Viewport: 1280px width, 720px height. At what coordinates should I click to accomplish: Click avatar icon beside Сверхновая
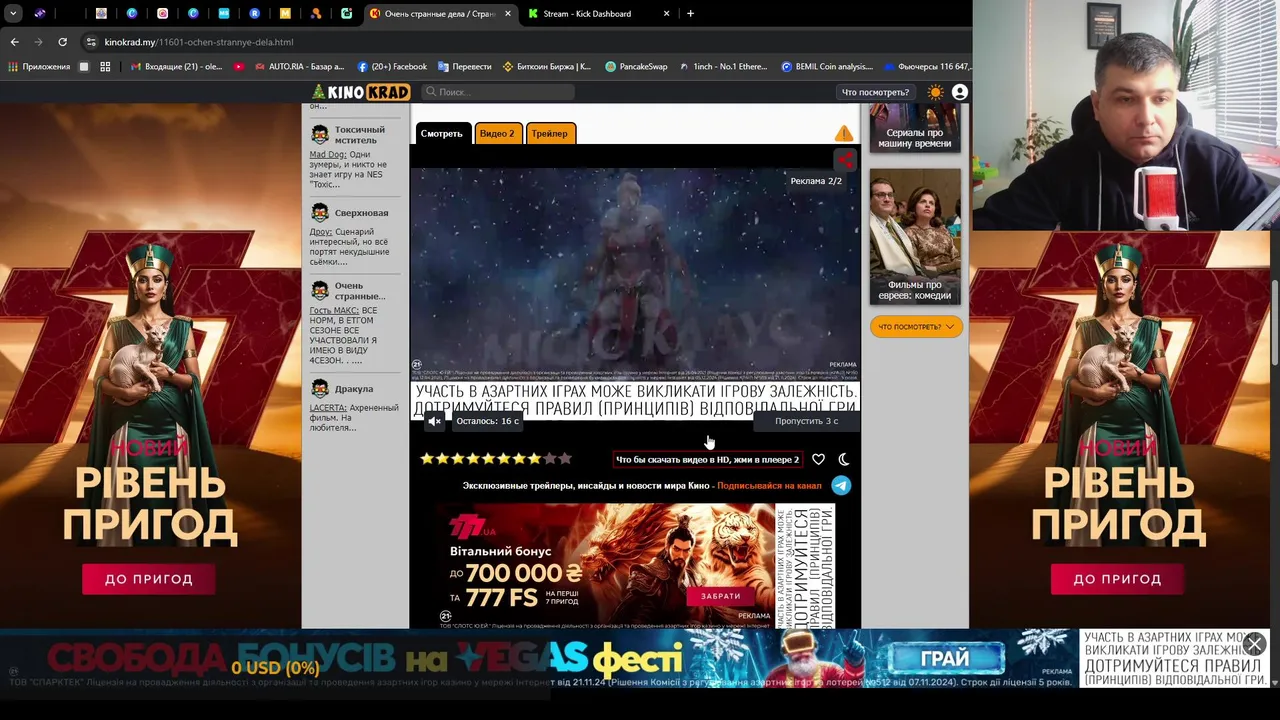tap(320, 213)
